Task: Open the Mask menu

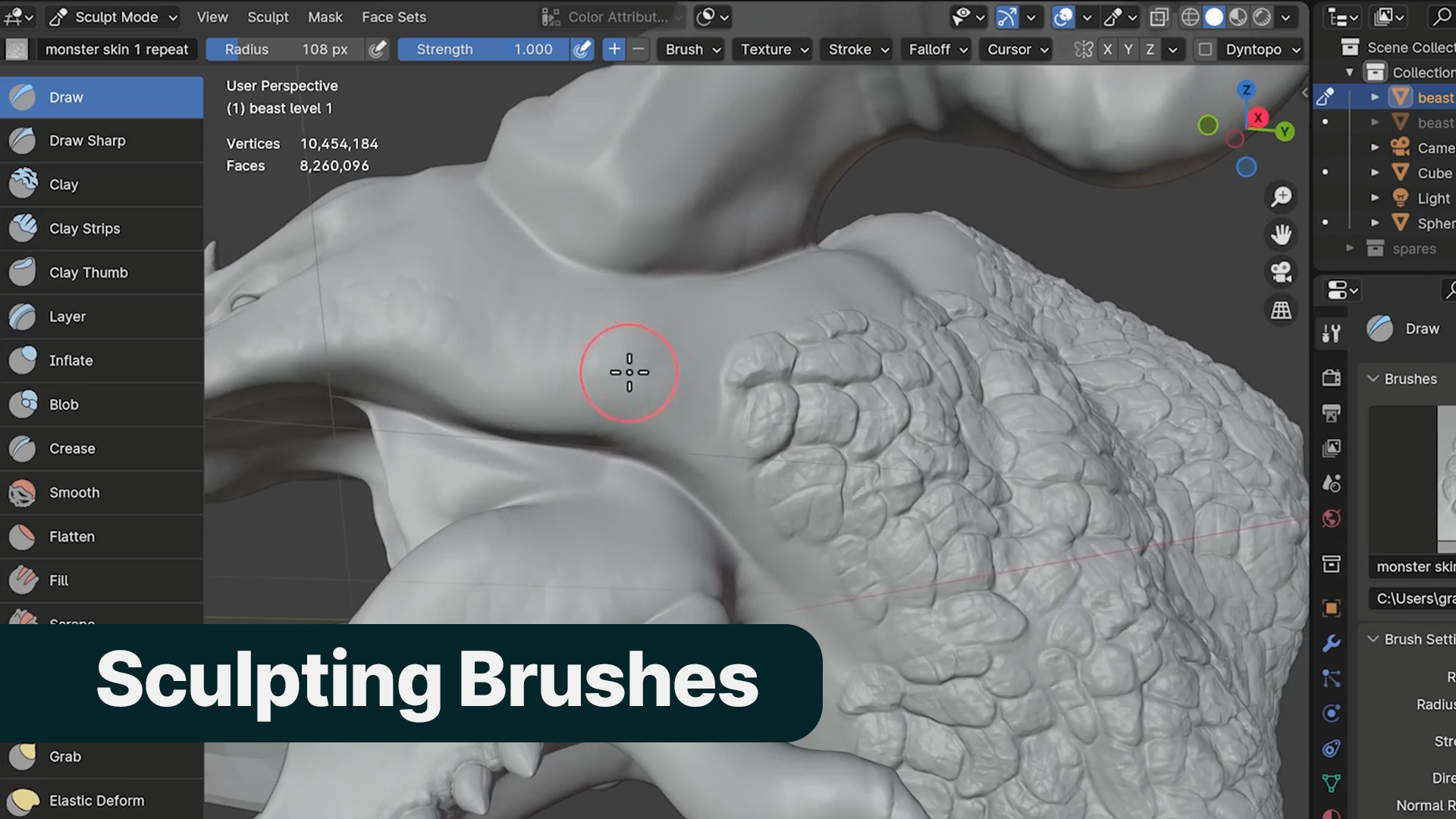Action: coord(325,17)
